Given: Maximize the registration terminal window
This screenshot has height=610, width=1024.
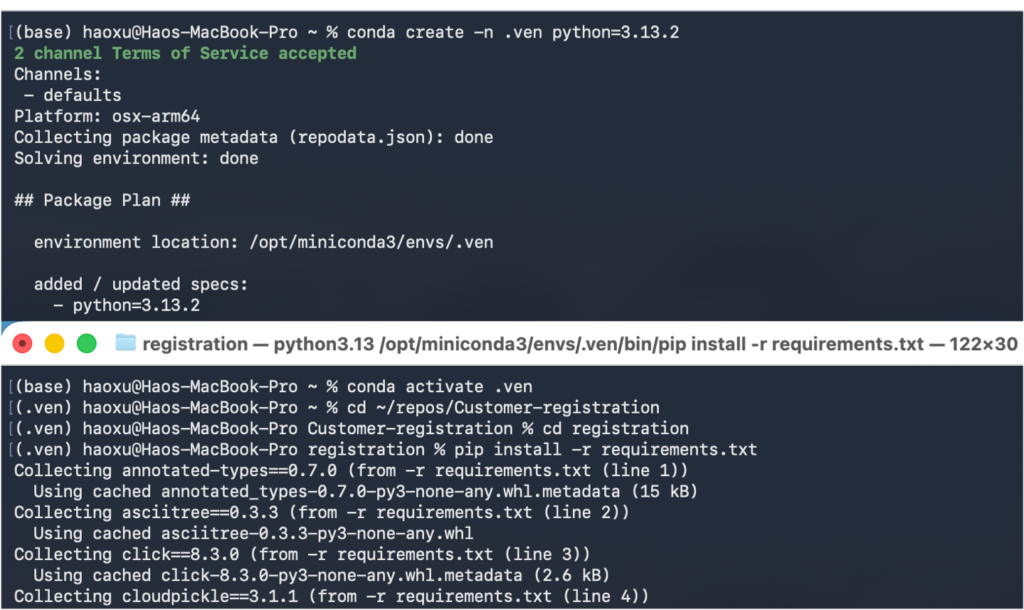Looking at the screenshot, I should point(87,344).
